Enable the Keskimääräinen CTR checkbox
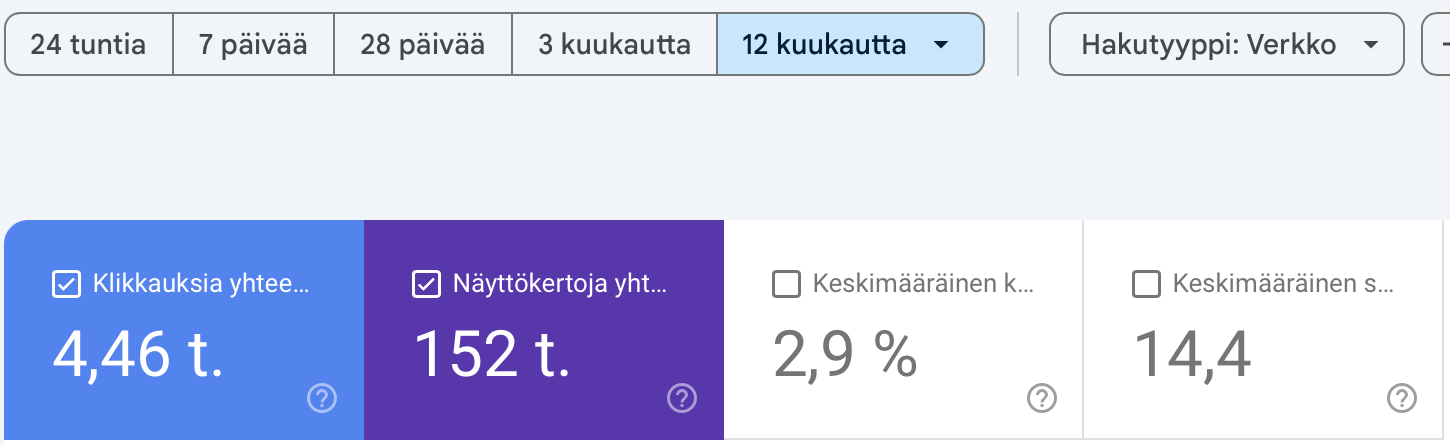The image size is (1450, 444). click(x=786, y=285)
